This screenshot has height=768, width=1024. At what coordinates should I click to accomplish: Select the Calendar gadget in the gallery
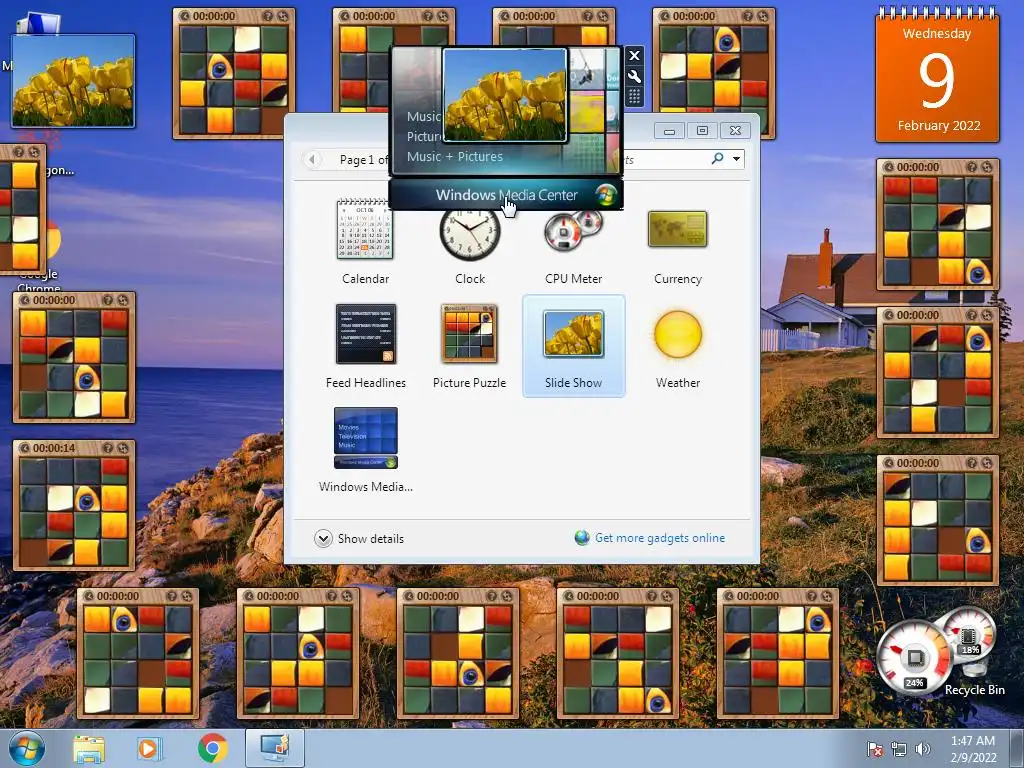coord(366,242)
